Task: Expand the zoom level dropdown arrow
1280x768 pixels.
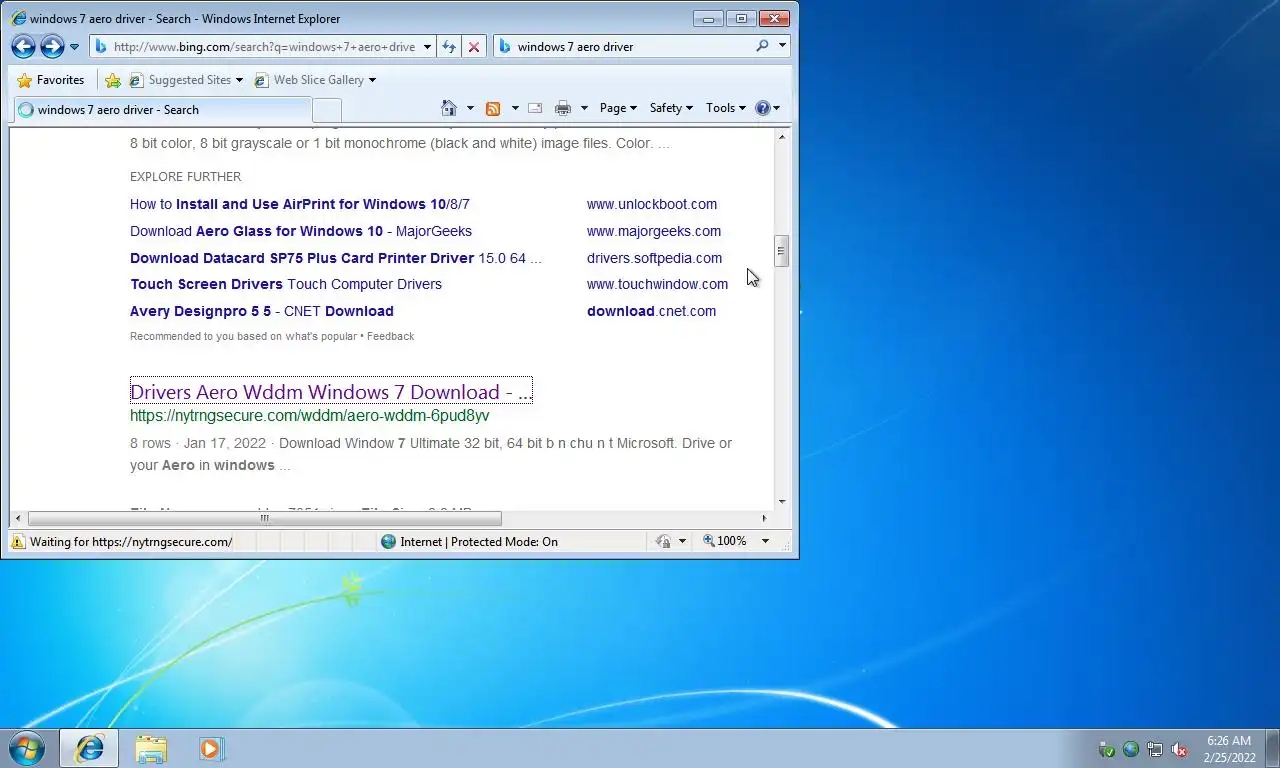Action: (765, 541)
